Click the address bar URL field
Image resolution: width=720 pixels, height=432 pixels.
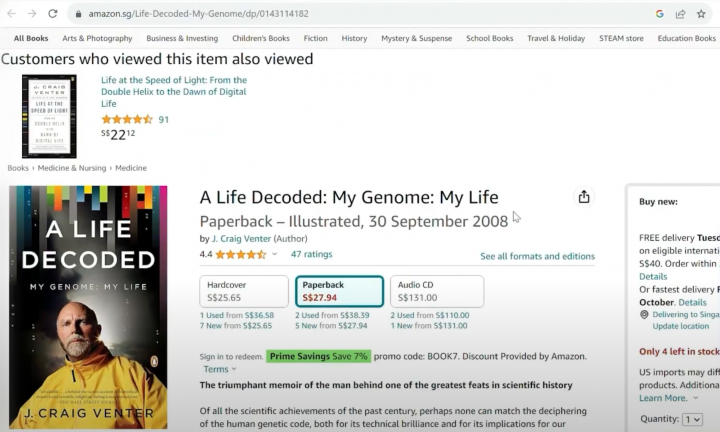[300, 14]
